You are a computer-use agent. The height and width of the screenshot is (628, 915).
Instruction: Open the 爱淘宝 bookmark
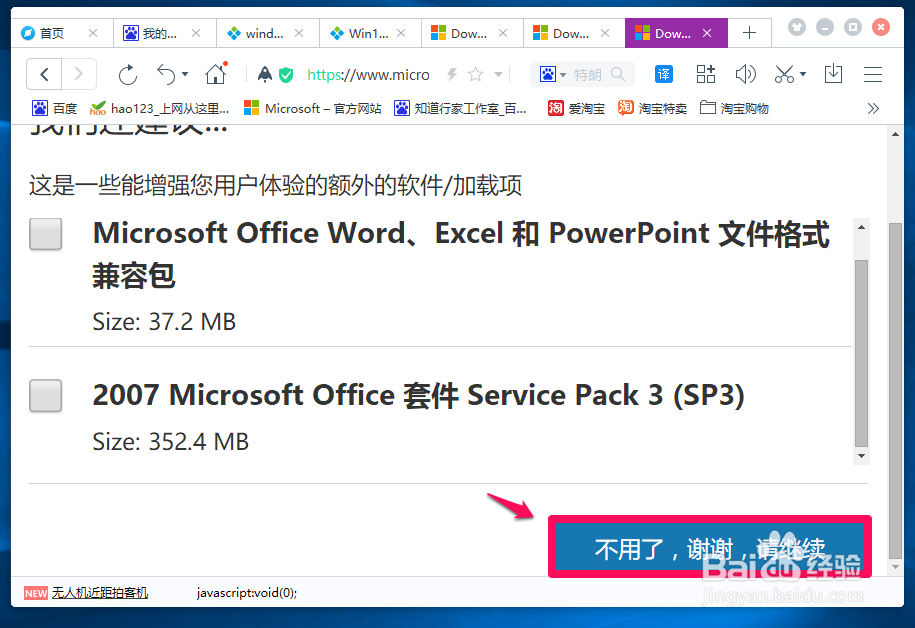(x=576, y=109)
